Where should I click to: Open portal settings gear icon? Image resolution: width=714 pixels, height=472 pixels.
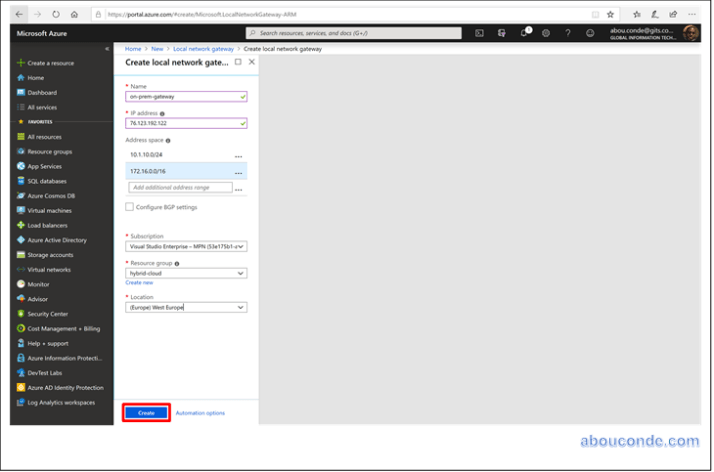click(546, 33)
